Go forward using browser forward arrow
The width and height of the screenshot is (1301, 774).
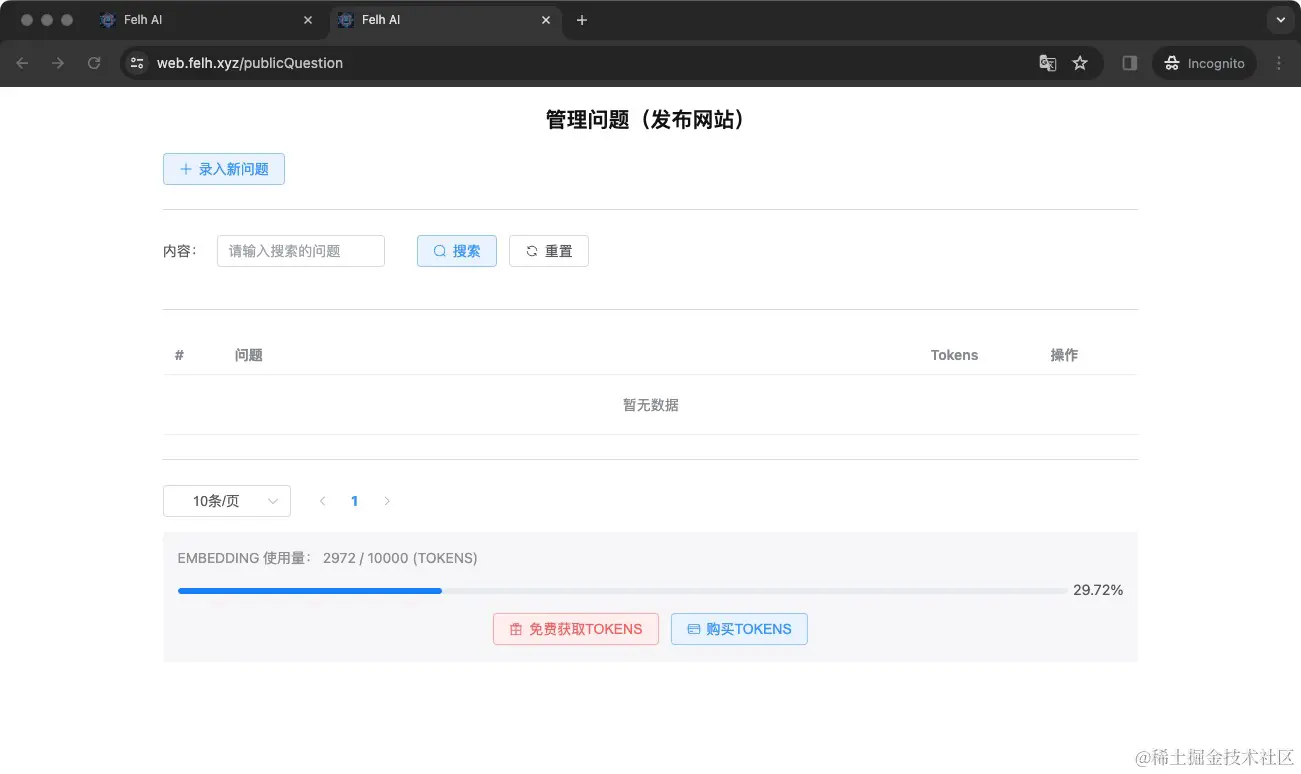(x=58, y=63)
